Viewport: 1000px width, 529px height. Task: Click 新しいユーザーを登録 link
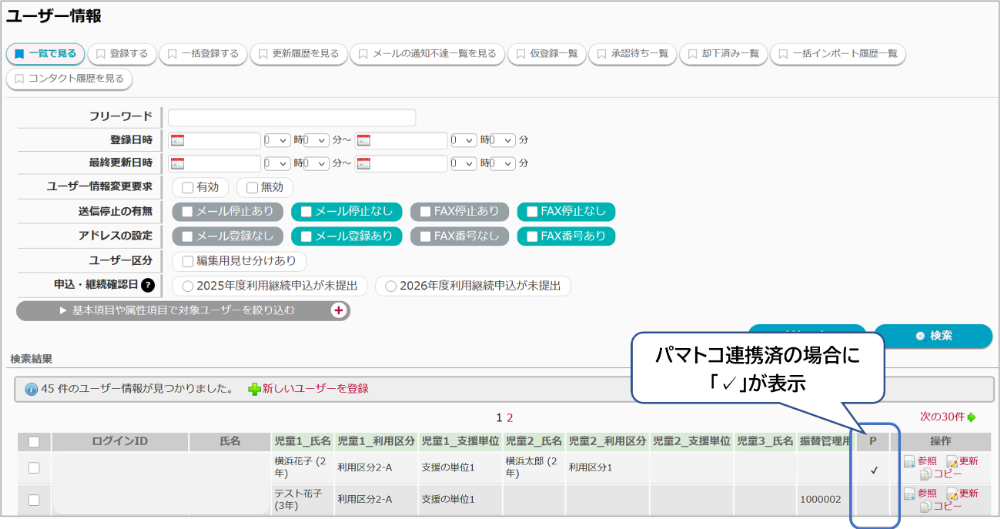314,388
